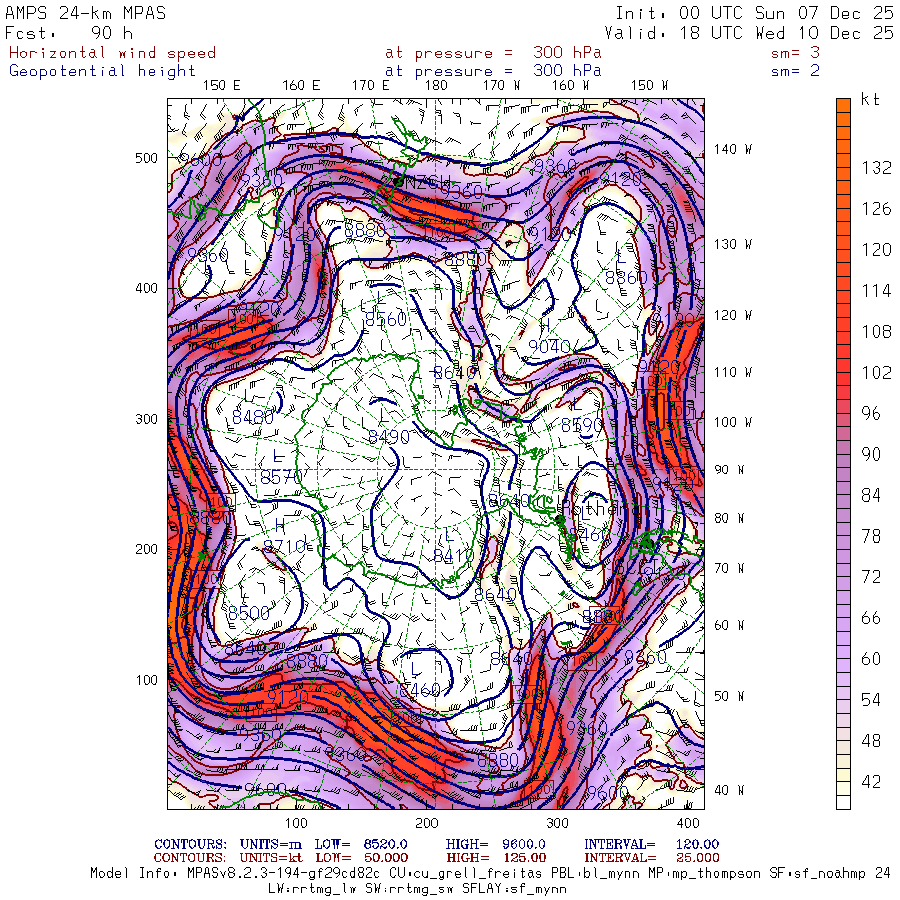This screenshot has height=900, width=900.
Task: Click the red colorbar segment beside 102
Action: (x=843, y=373)
